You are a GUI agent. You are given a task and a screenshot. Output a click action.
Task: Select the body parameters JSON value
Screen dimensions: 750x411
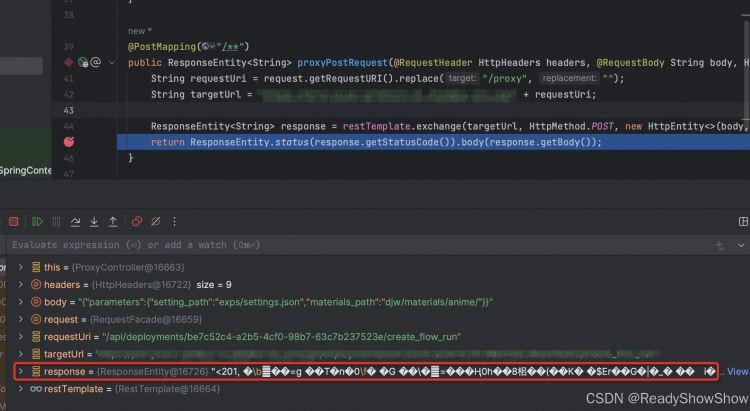(x=285, y=302)
